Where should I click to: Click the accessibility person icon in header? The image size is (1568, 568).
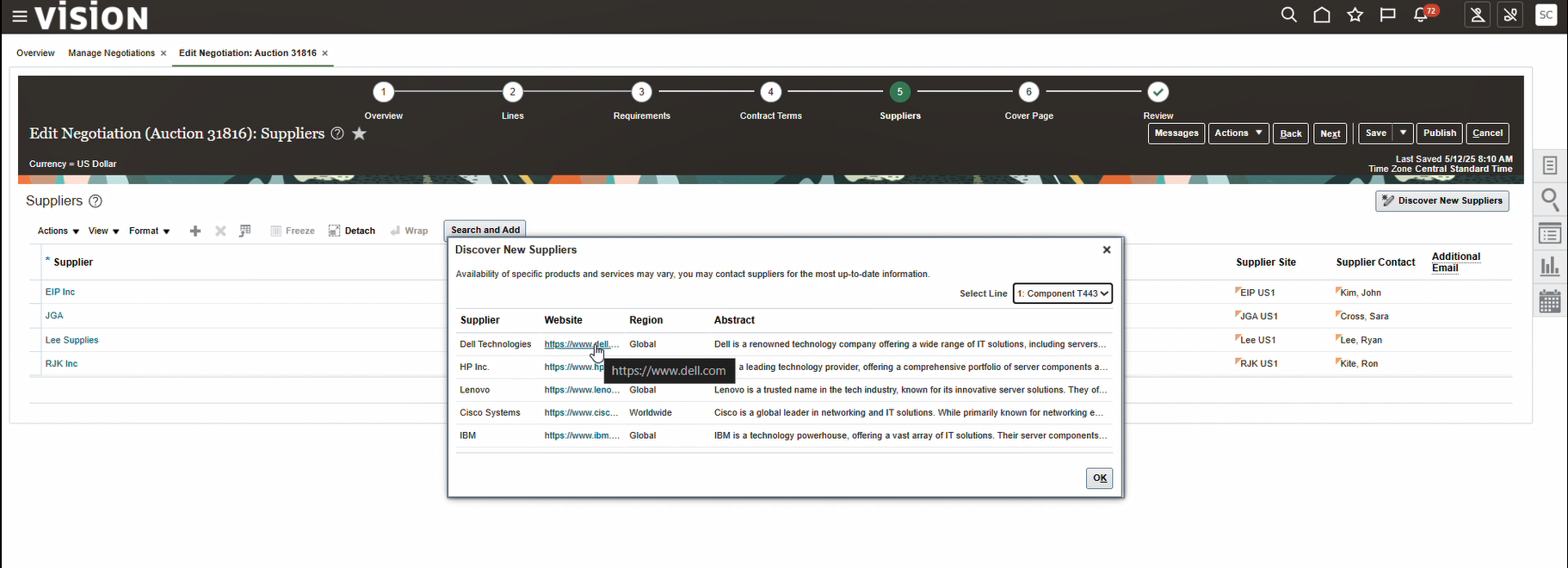(x=1478, y=15)
